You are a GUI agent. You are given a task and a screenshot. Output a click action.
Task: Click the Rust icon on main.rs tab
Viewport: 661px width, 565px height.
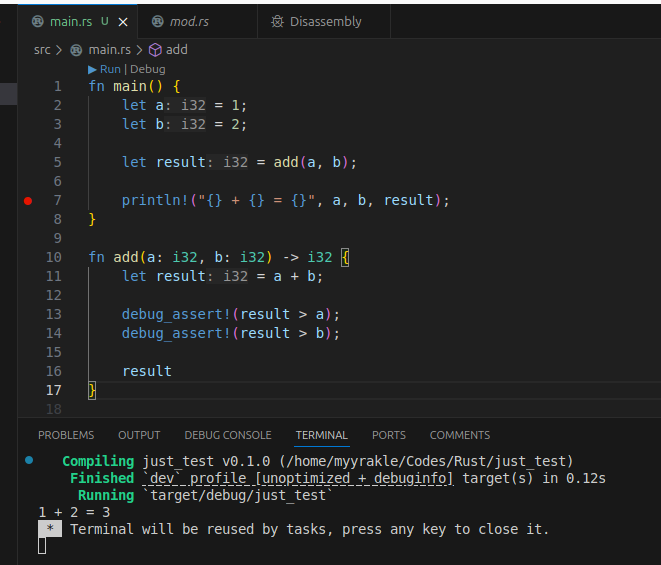pyautogui.click(x=37, y=21)
